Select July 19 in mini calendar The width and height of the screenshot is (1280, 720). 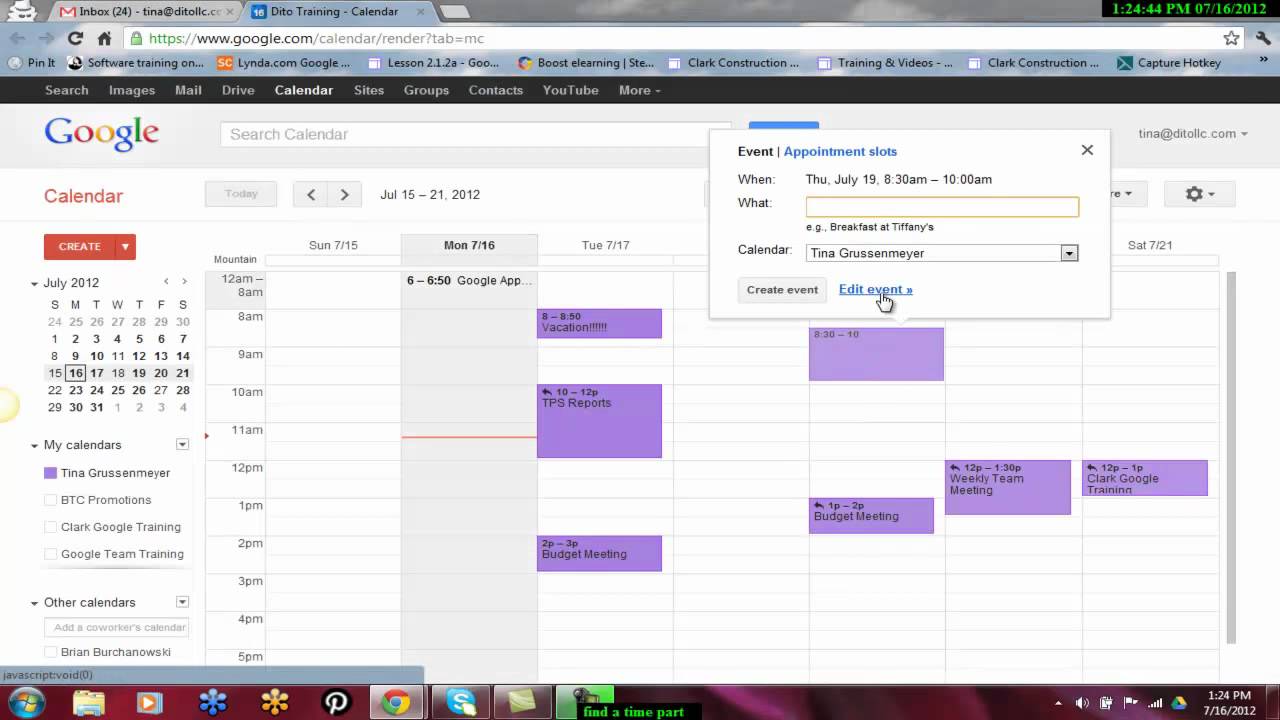(139, 373)
